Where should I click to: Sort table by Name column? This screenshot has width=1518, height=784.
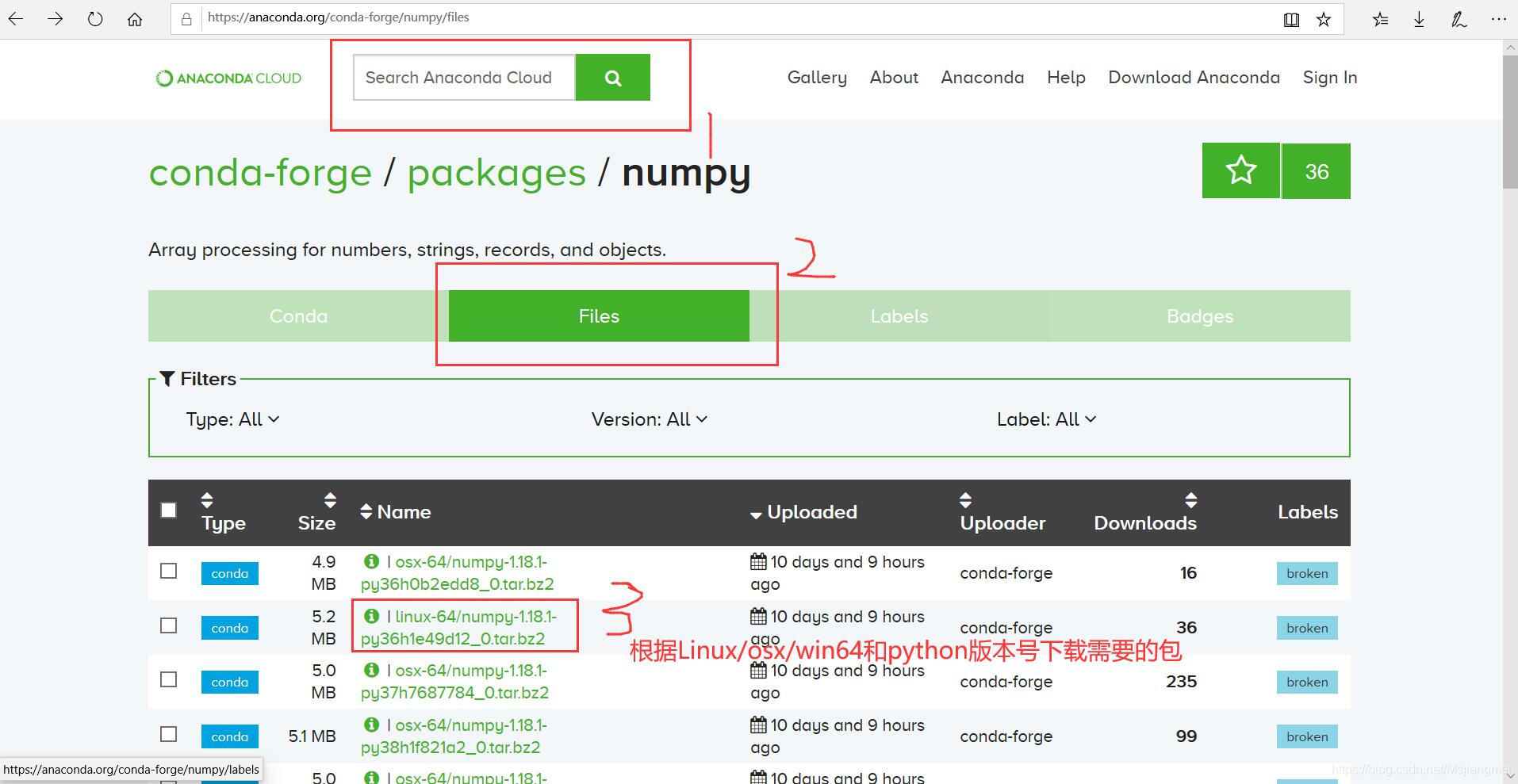(x=396, y=512)
